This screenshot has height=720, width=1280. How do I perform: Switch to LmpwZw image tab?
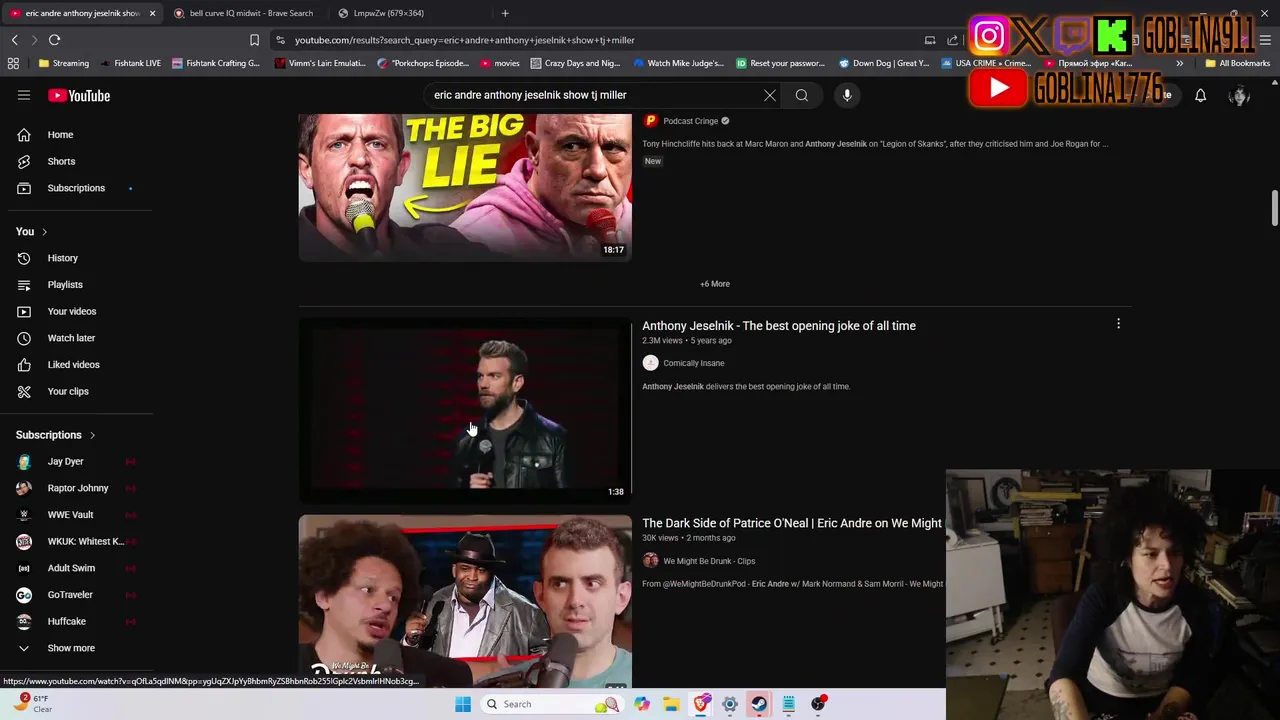(x=389, y=13)
